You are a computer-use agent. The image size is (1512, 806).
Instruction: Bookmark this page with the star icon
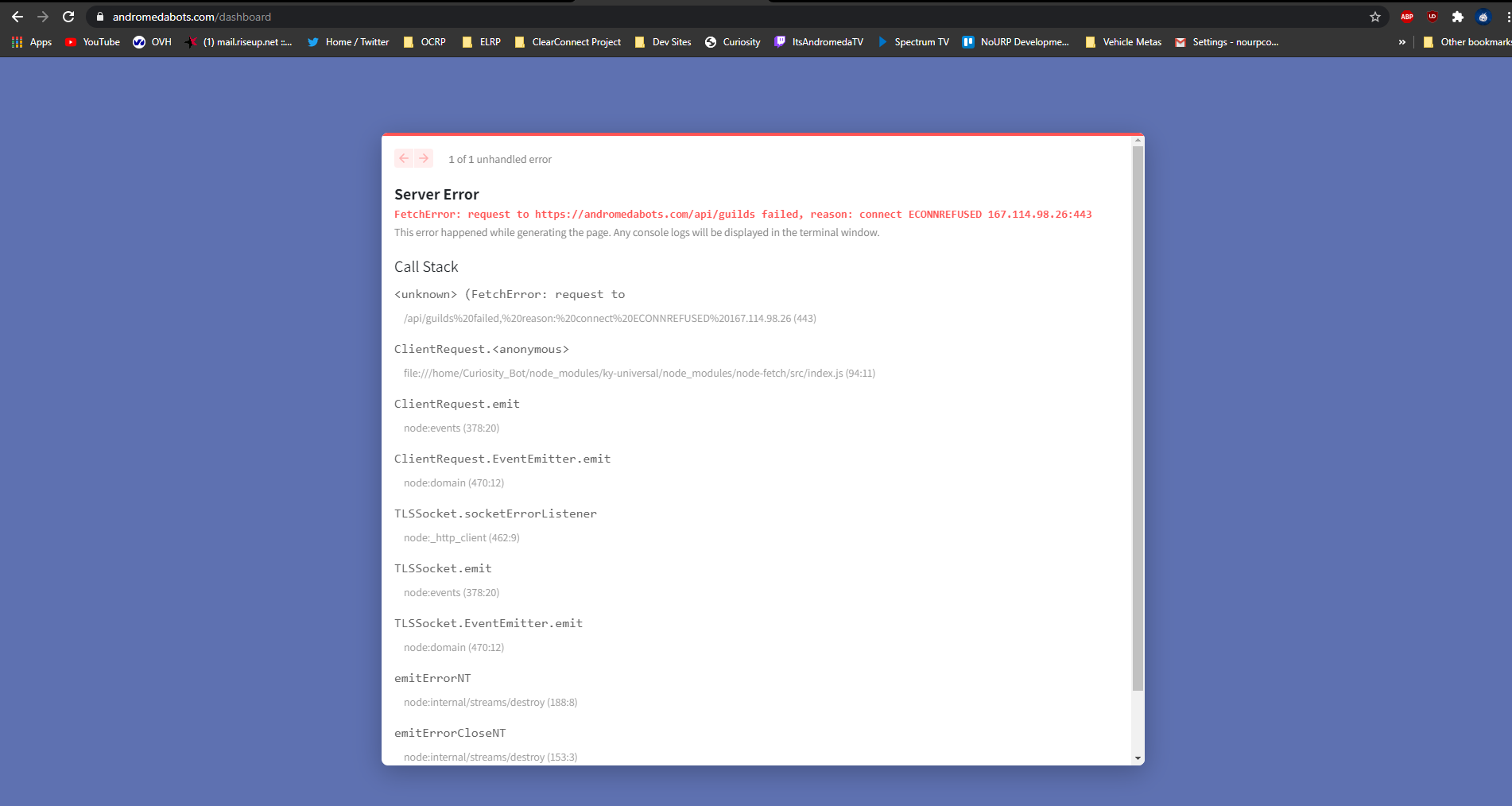[x=1375, y=17]
